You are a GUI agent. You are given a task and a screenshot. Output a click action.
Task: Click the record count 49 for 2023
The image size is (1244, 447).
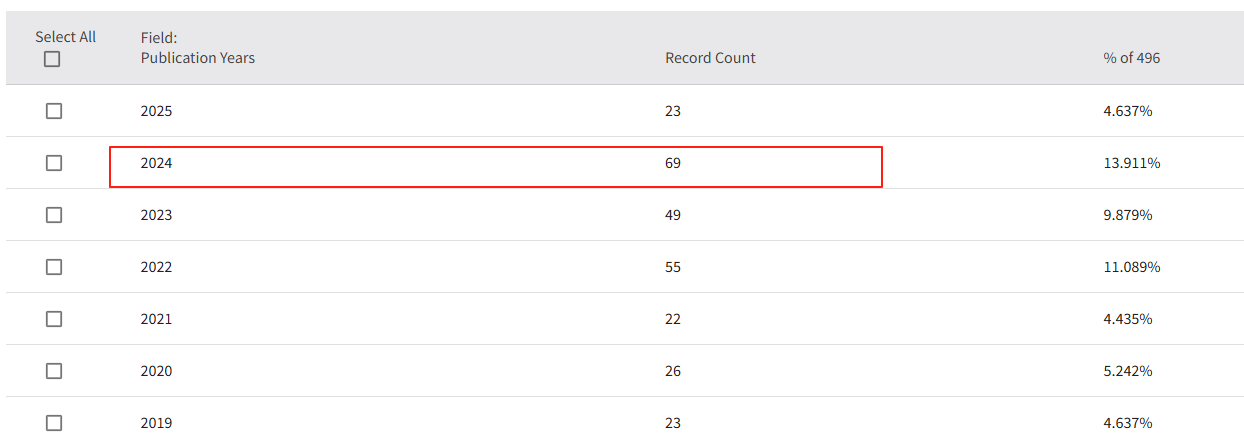click(673, 215)
